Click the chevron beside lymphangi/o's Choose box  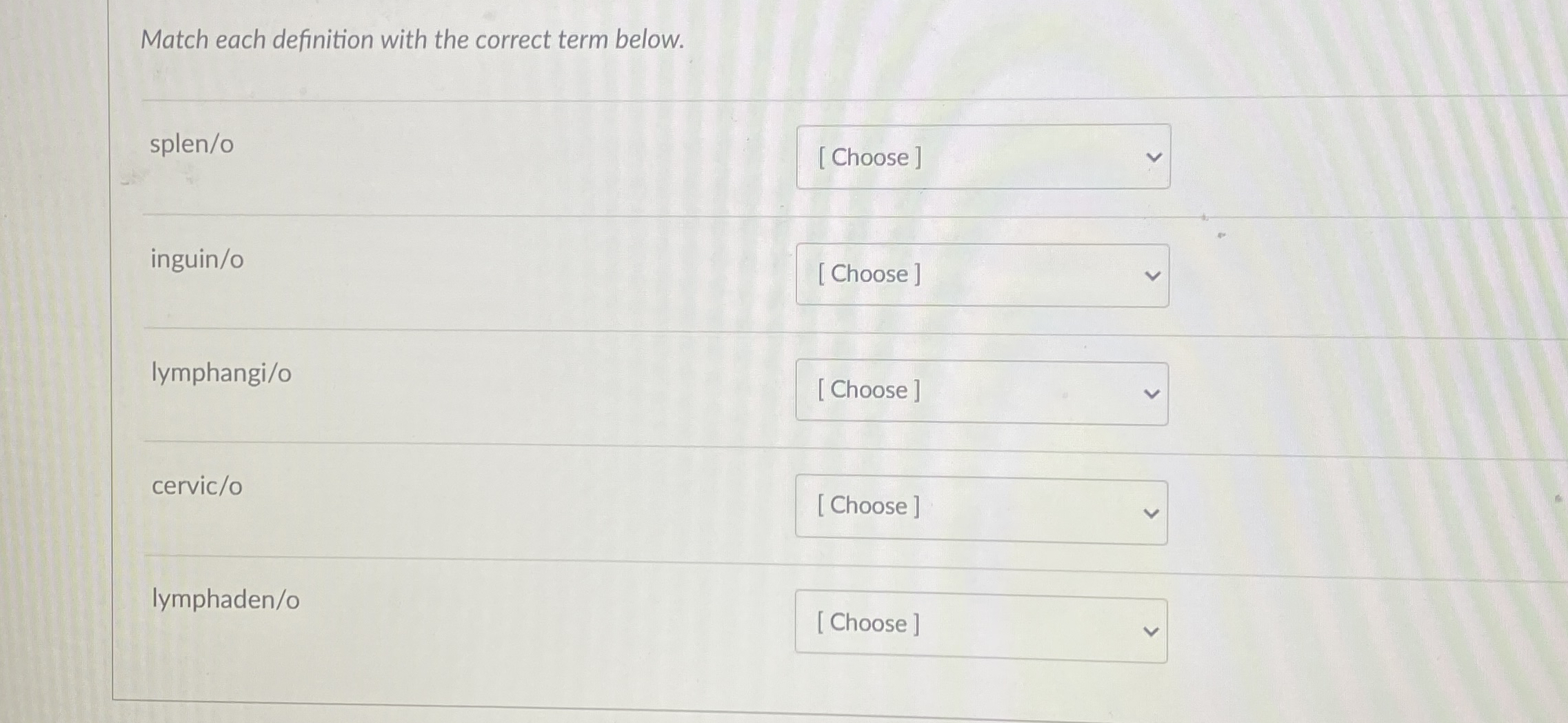[x=1152, y=393]
